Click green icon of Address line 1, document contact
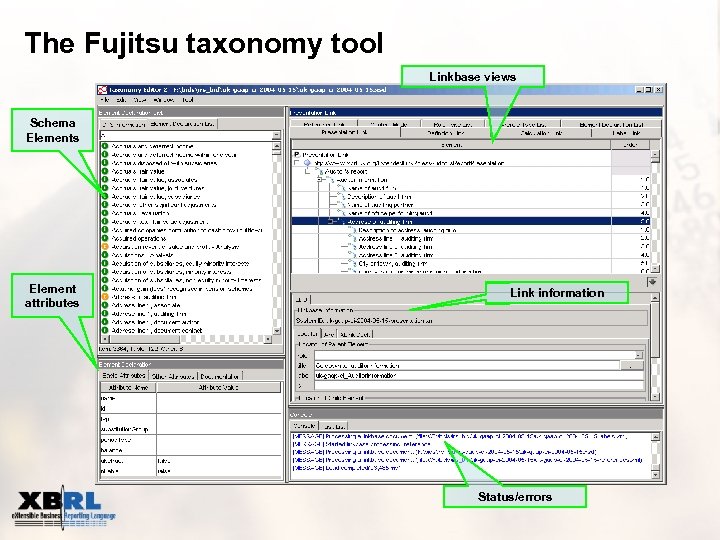The width and height of the screenshot is (720, 540). (x=105, y=330)
